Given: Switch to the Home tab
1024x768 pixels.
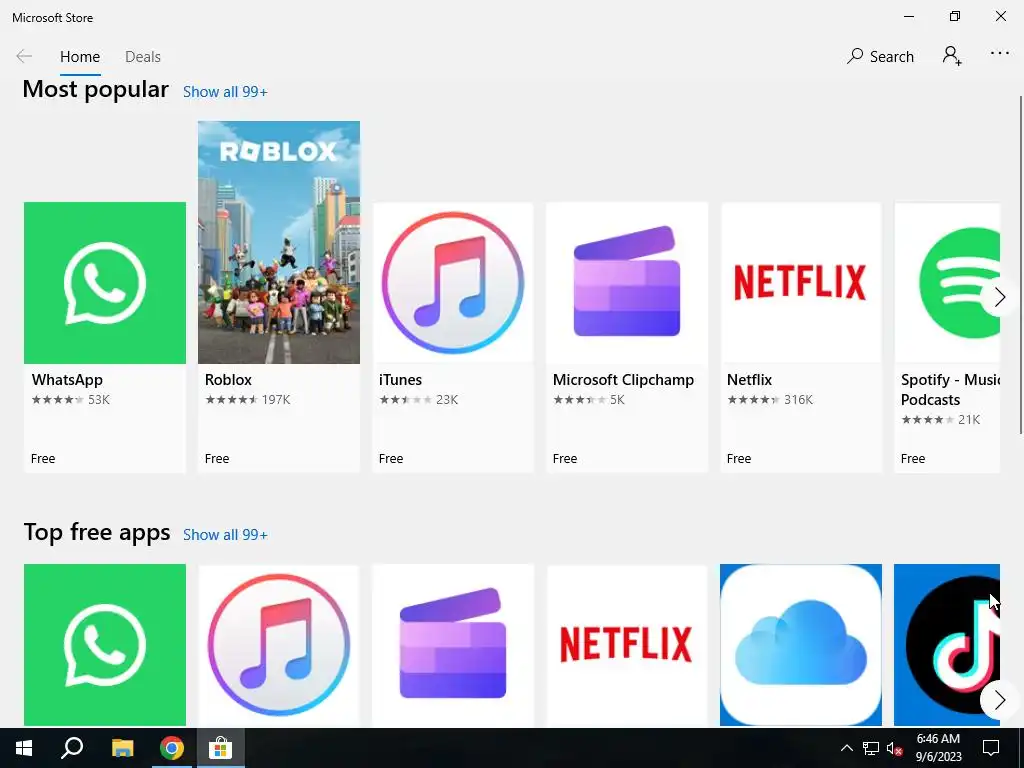Looking at the screenshot, I should pyautogui.click(x=80, y=57).
